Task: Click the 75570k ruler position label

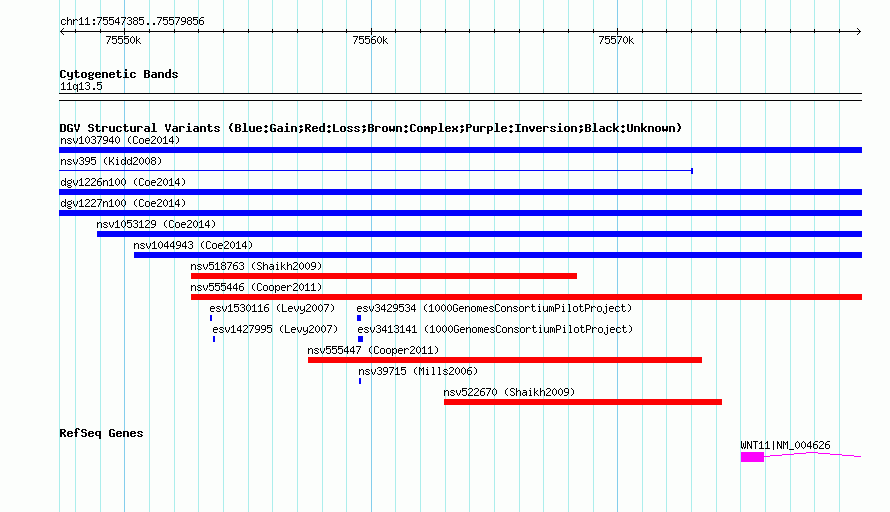Action: (x=616, y=40)
